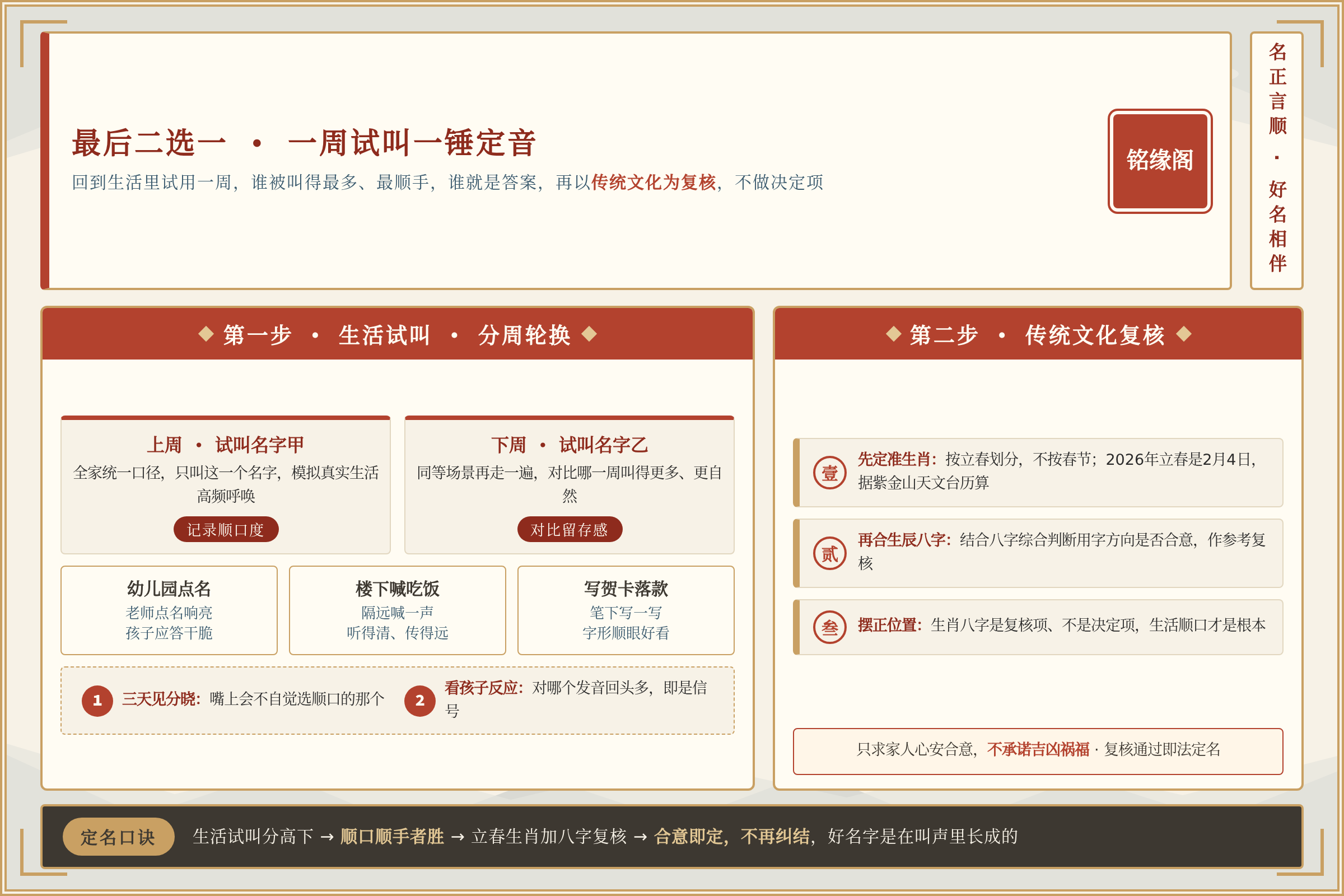
Task: Click the 第一步 · 生活试叫 header bar
Action: point(397,334)
